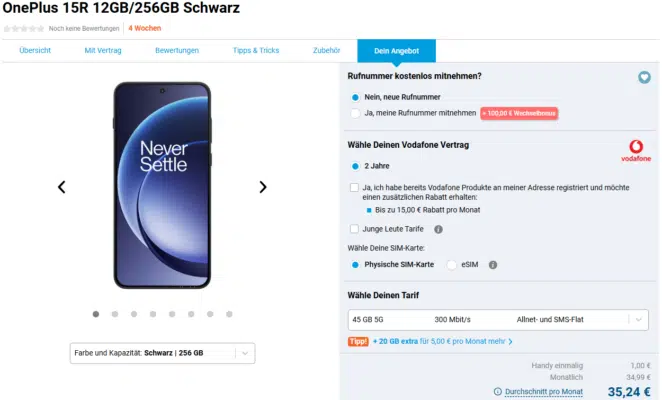The width and height of the screenshot is (662, 400).
Task: Click the OnePlus phone product image
Action: 163,185
